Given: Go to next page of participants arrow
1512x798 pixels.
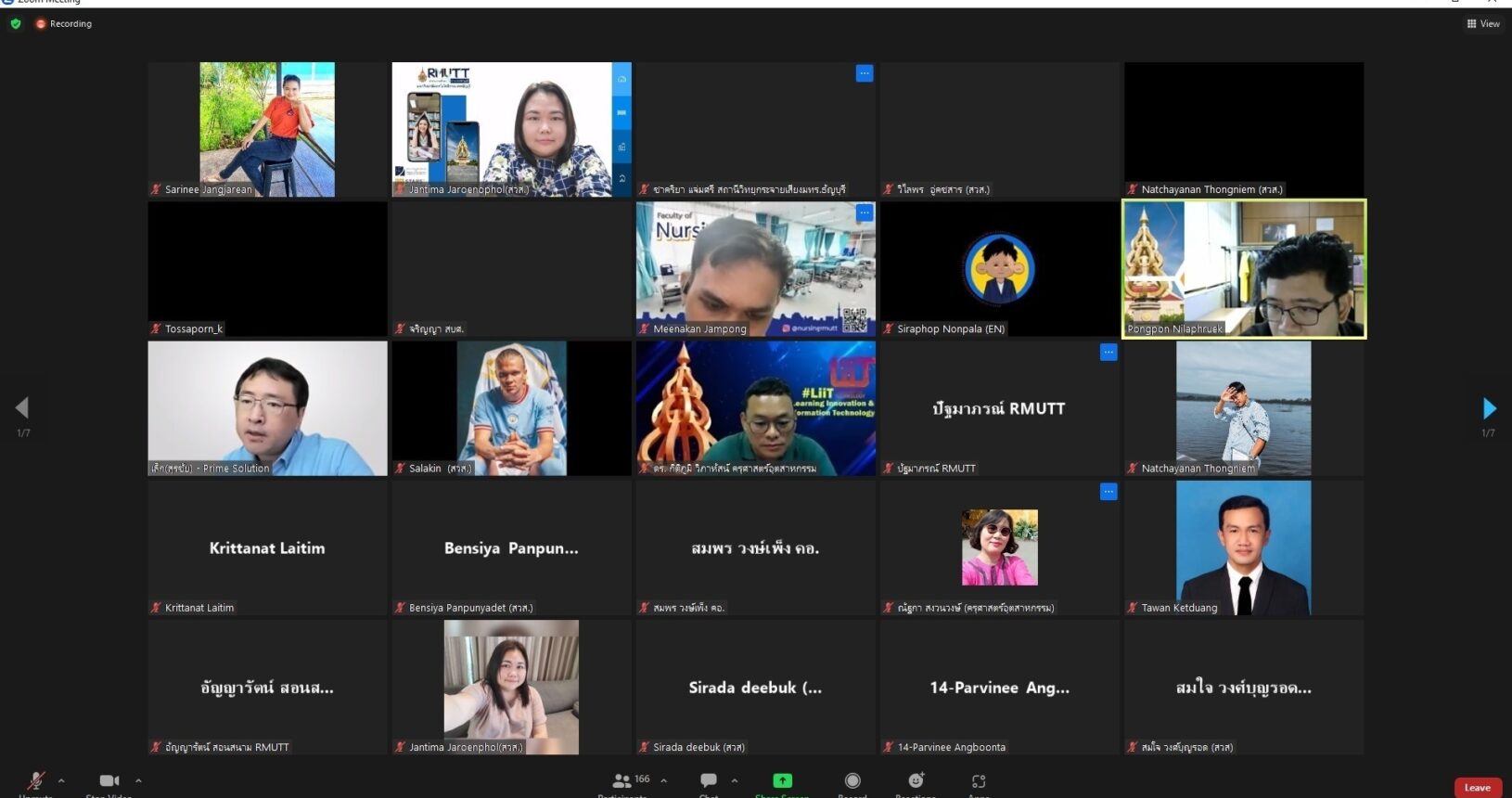Looking at the screenshot, I should click(x=1489, y=407).
